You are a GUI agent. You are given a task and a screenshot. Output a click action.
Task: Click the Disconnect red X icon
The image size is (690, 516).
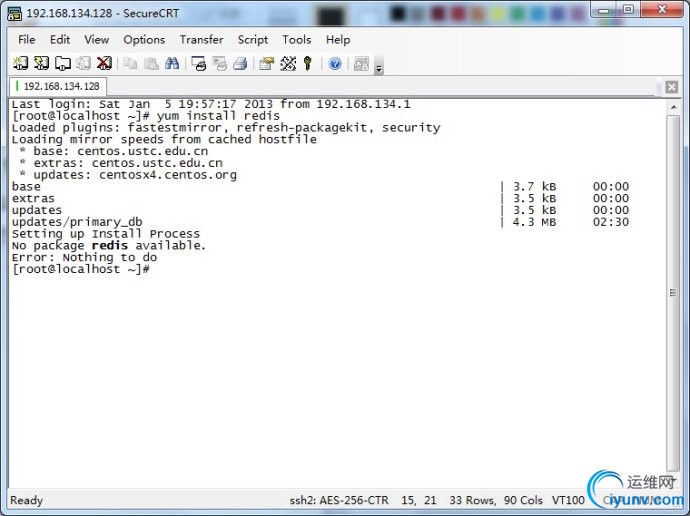click(x=104, y=63)
